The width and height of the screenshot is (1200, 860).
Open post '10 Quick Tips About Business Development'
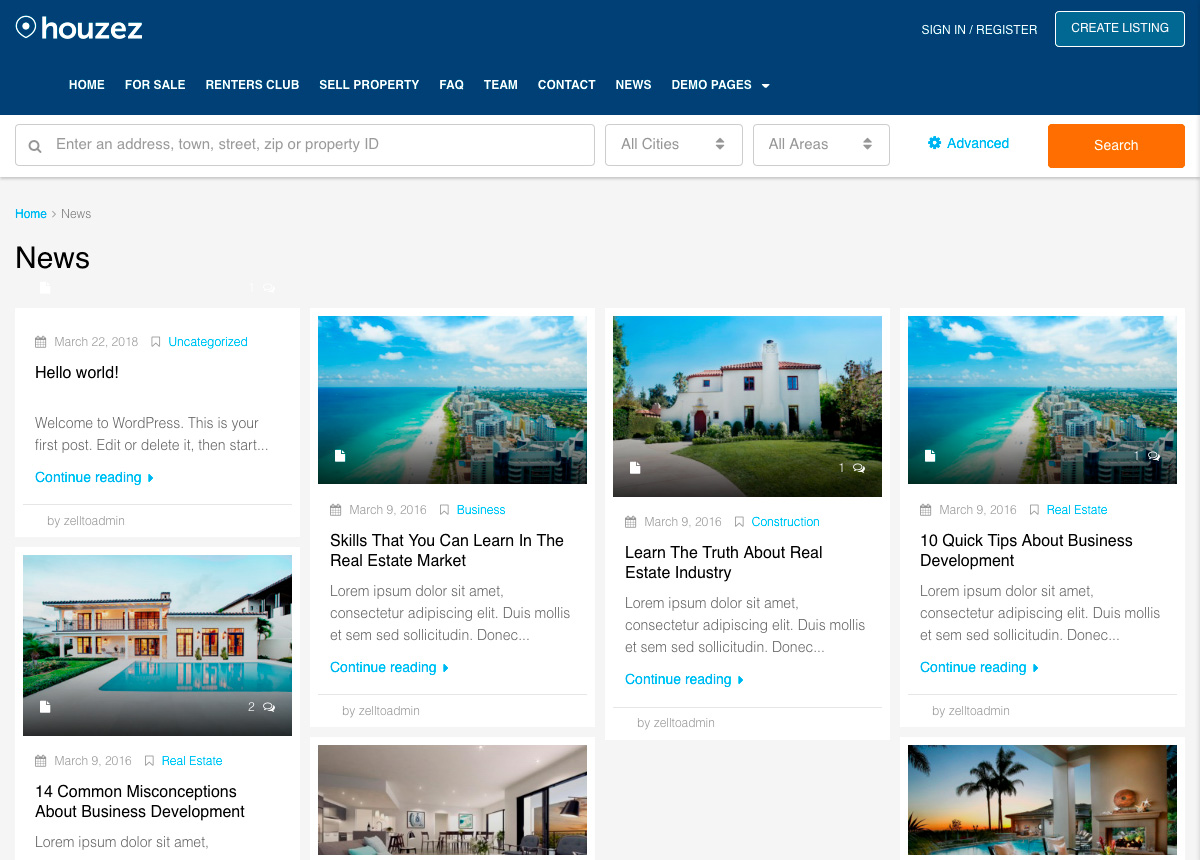click(1026, 550)
